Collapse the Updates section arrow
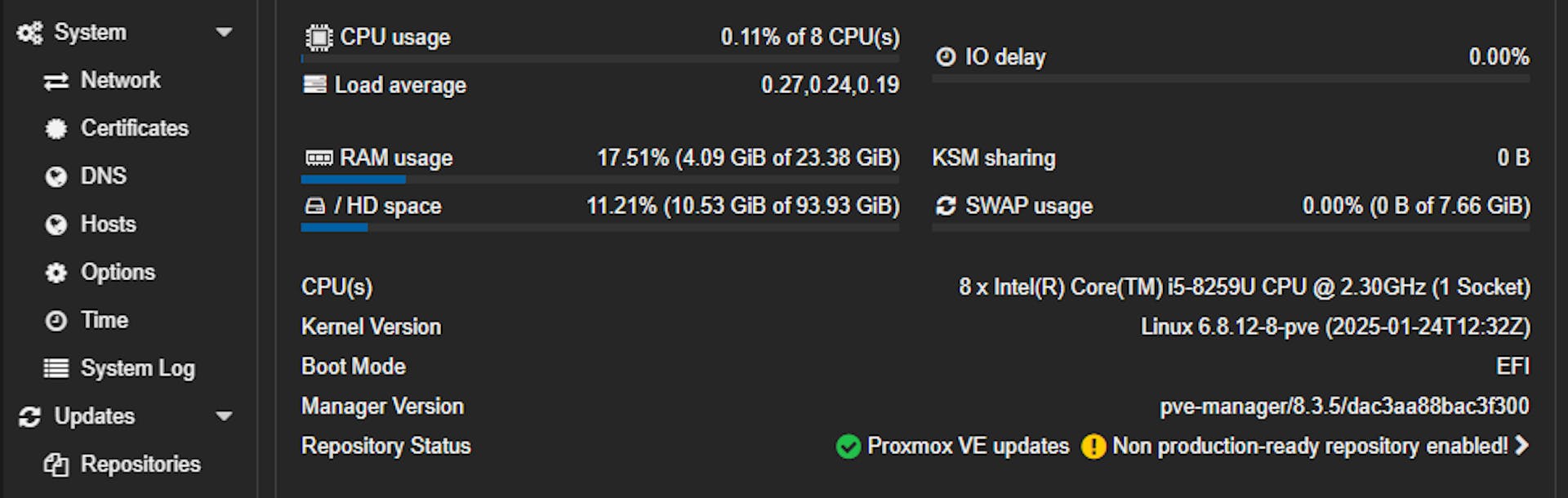The image size is (1568, 498). 224,416
